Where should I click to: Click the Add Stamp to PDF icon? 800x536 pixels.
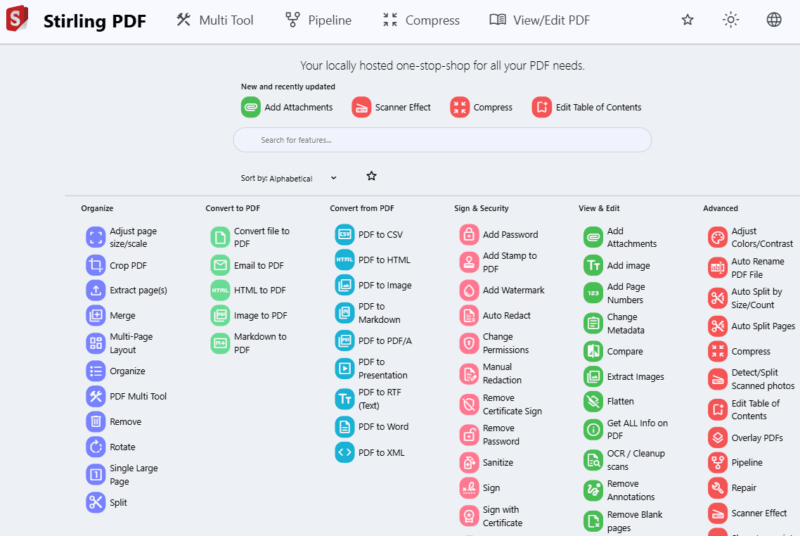469,262
